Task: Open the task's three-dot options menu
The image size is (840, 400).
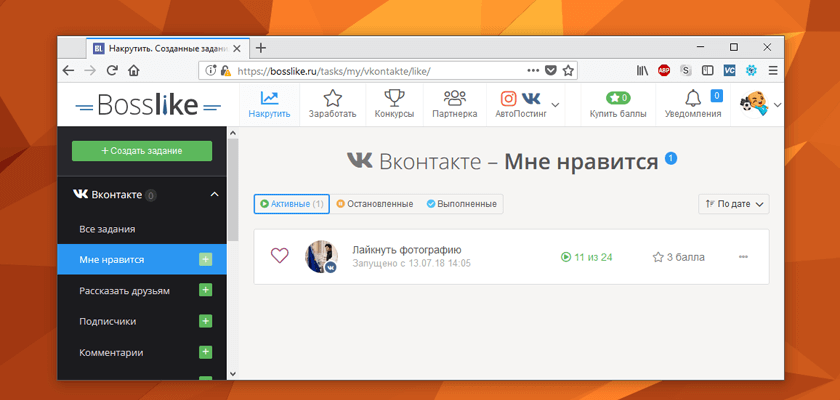Action: 743,257
